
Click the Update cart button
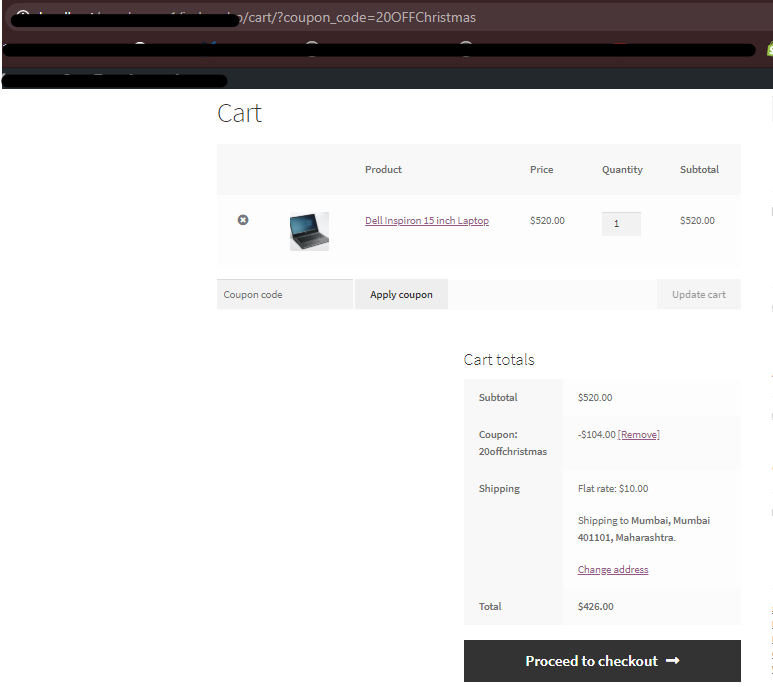point(699,294)
